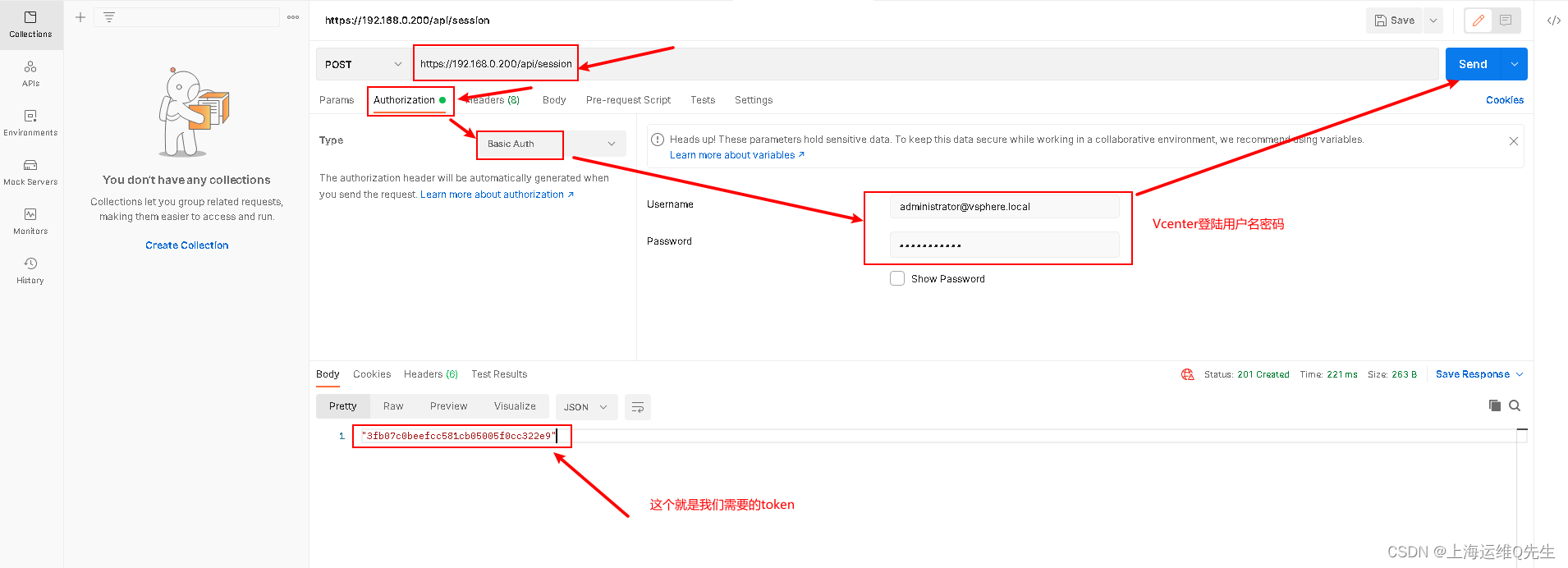Open the request Settings tab
Viewport: 1568px width, 568px height.
pos(754,100)
